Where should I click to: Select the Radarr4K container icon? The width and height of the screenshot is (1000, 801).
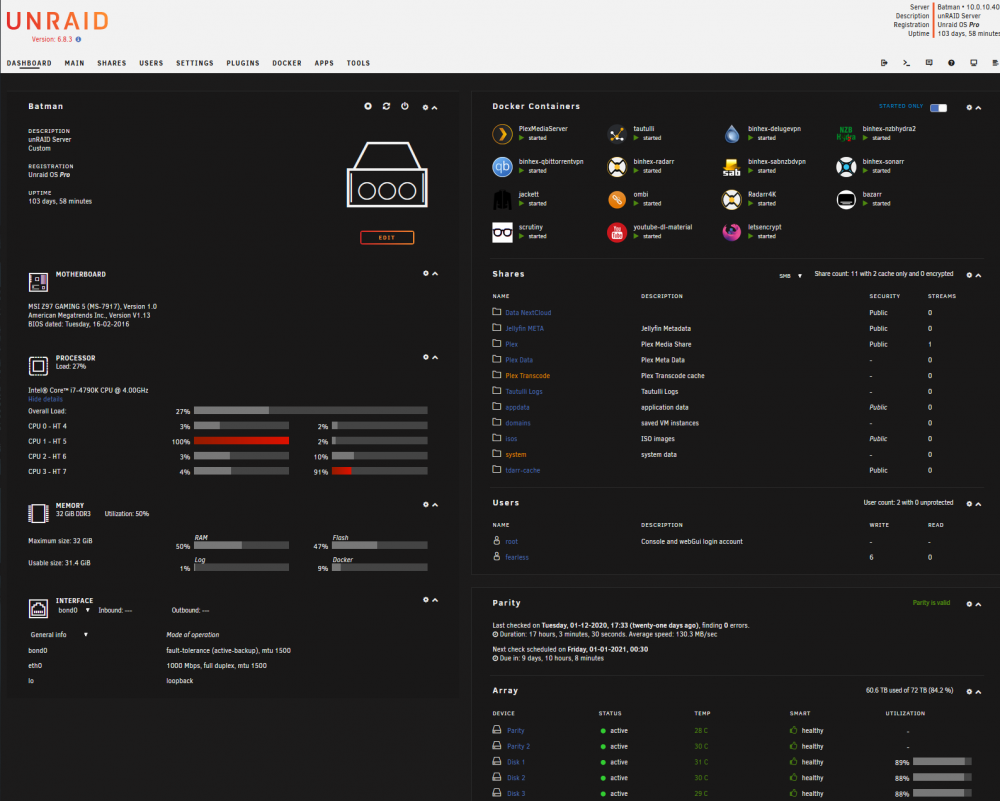click(732, 200)
